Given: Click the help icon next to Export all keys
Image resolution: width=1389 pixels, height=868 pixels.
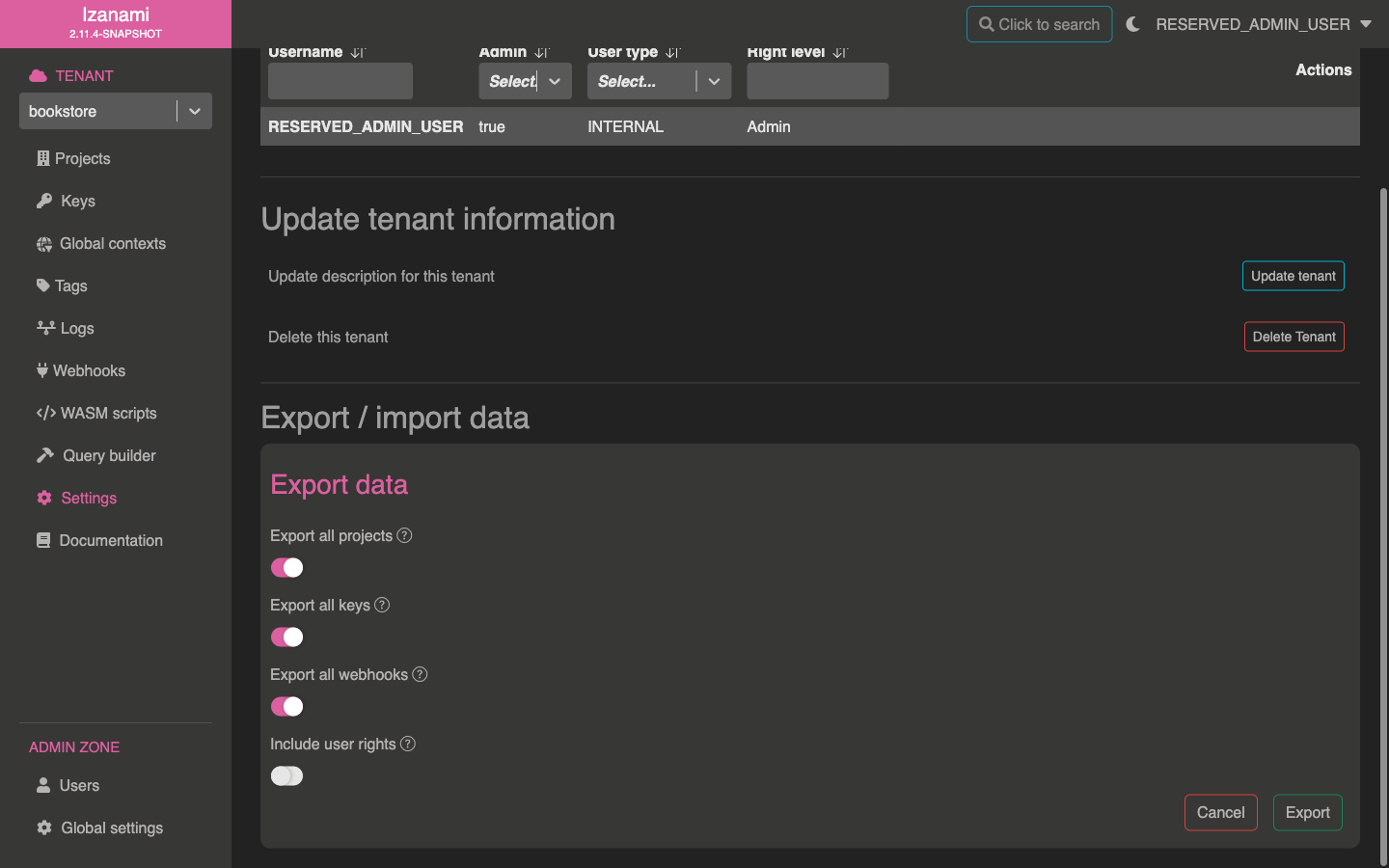Looking at the screenshot, I should 382,605.
